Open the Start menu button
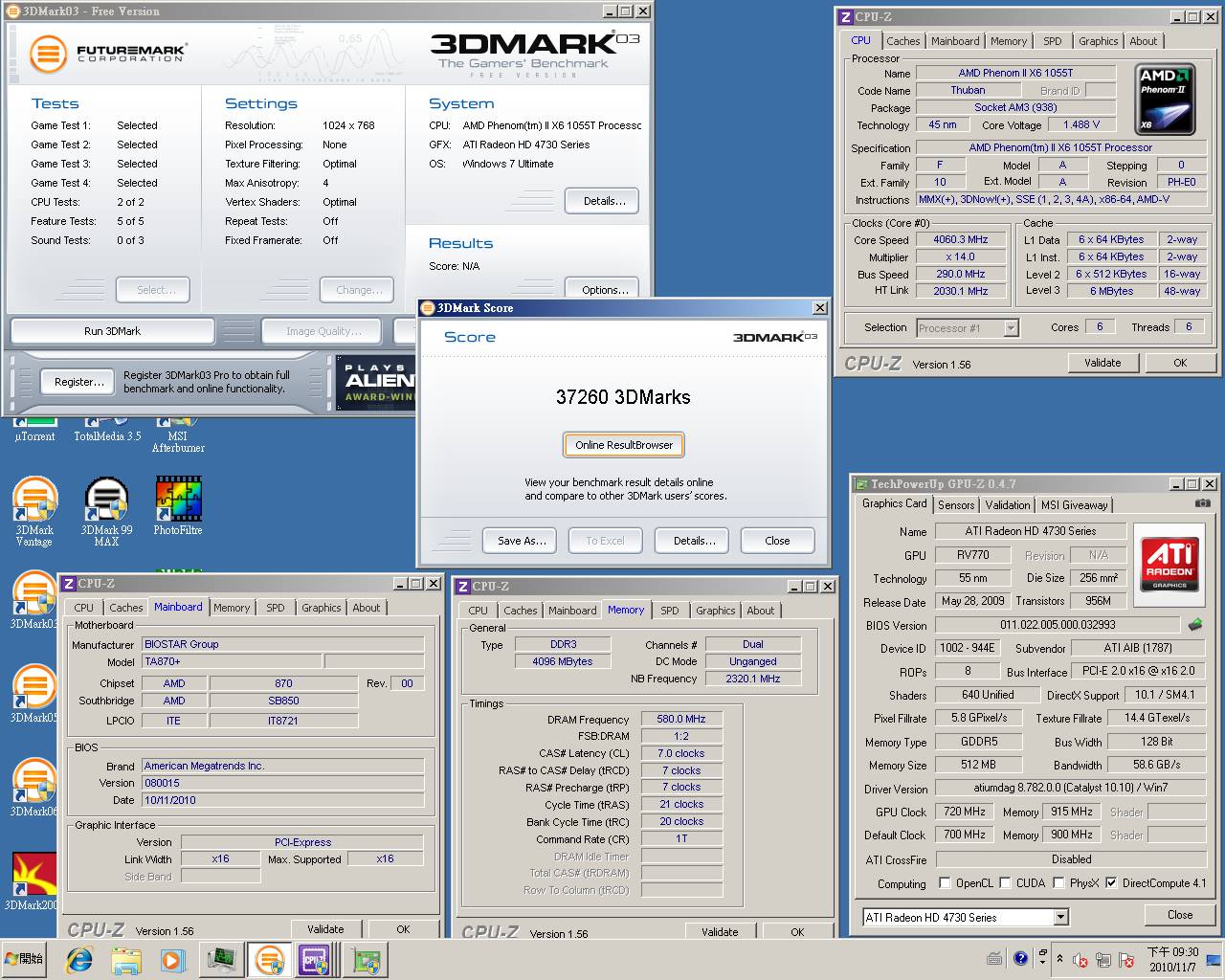Screen dimensions: 1225x980 [x=27, y=959]
